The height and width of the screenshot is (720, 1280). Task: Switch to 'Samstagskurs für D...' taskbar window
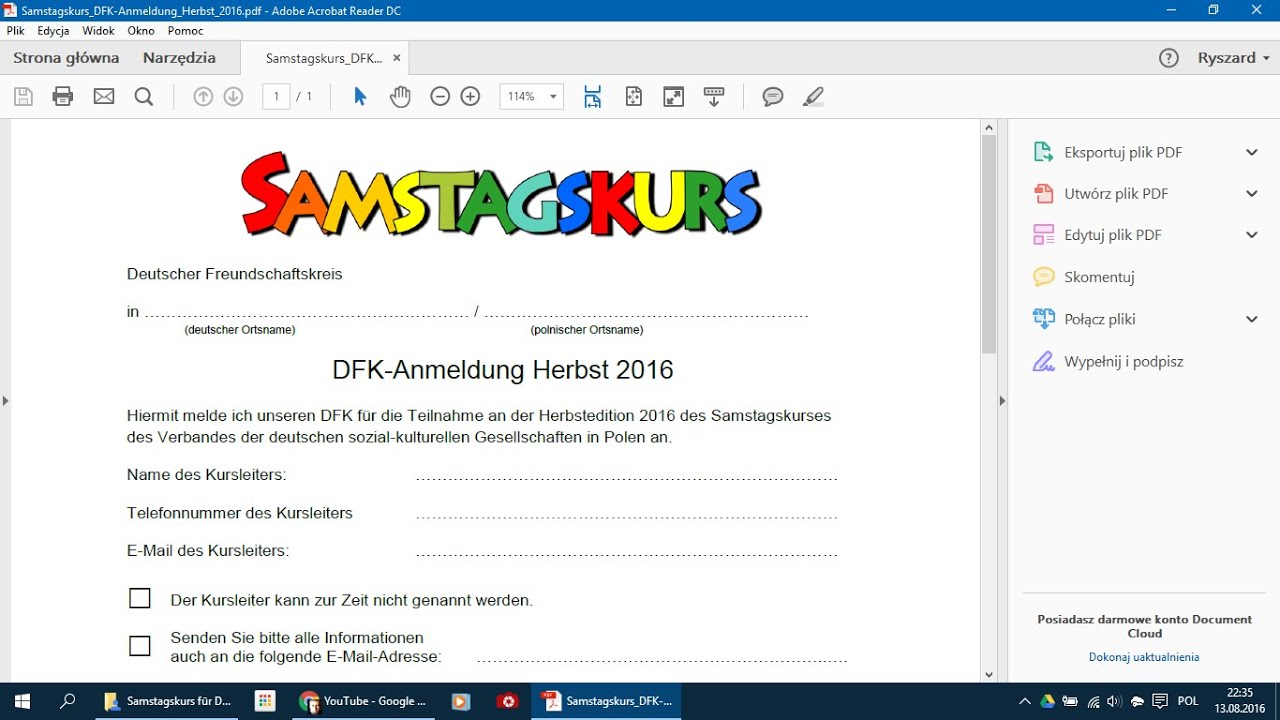coord(168,701)
